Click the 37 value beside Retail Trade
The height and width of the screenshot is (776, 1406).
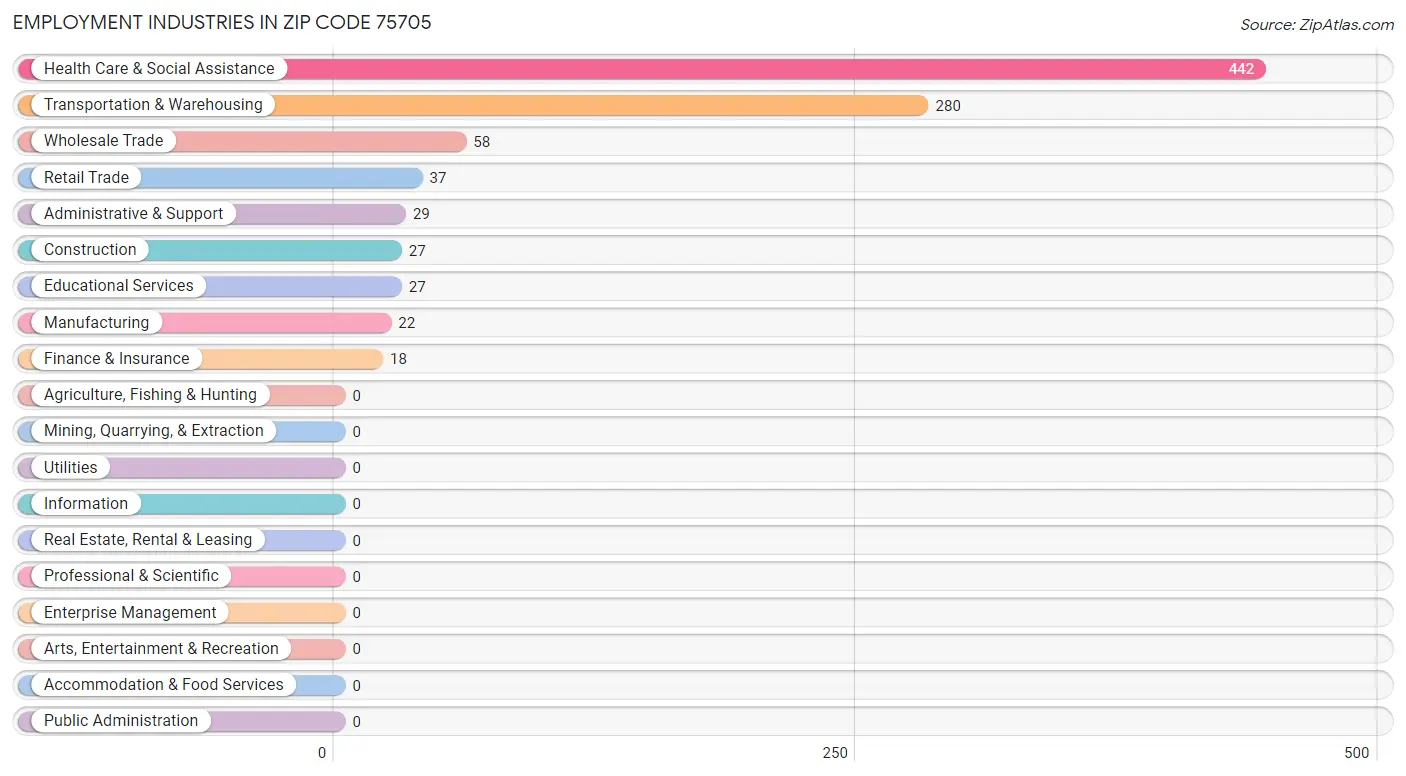point(438,178)
